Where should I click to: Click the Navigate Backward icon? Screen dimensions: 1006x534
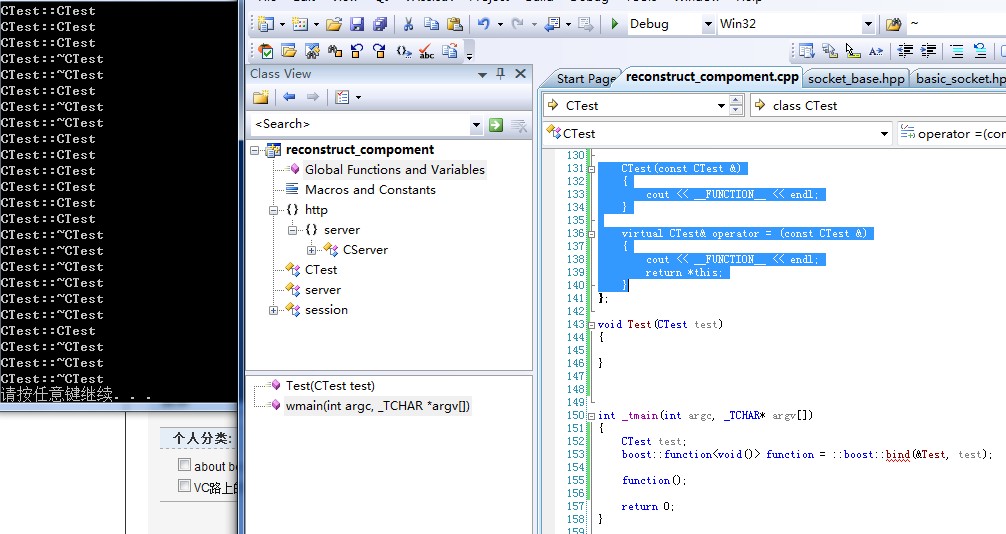(x=552, y=24)
